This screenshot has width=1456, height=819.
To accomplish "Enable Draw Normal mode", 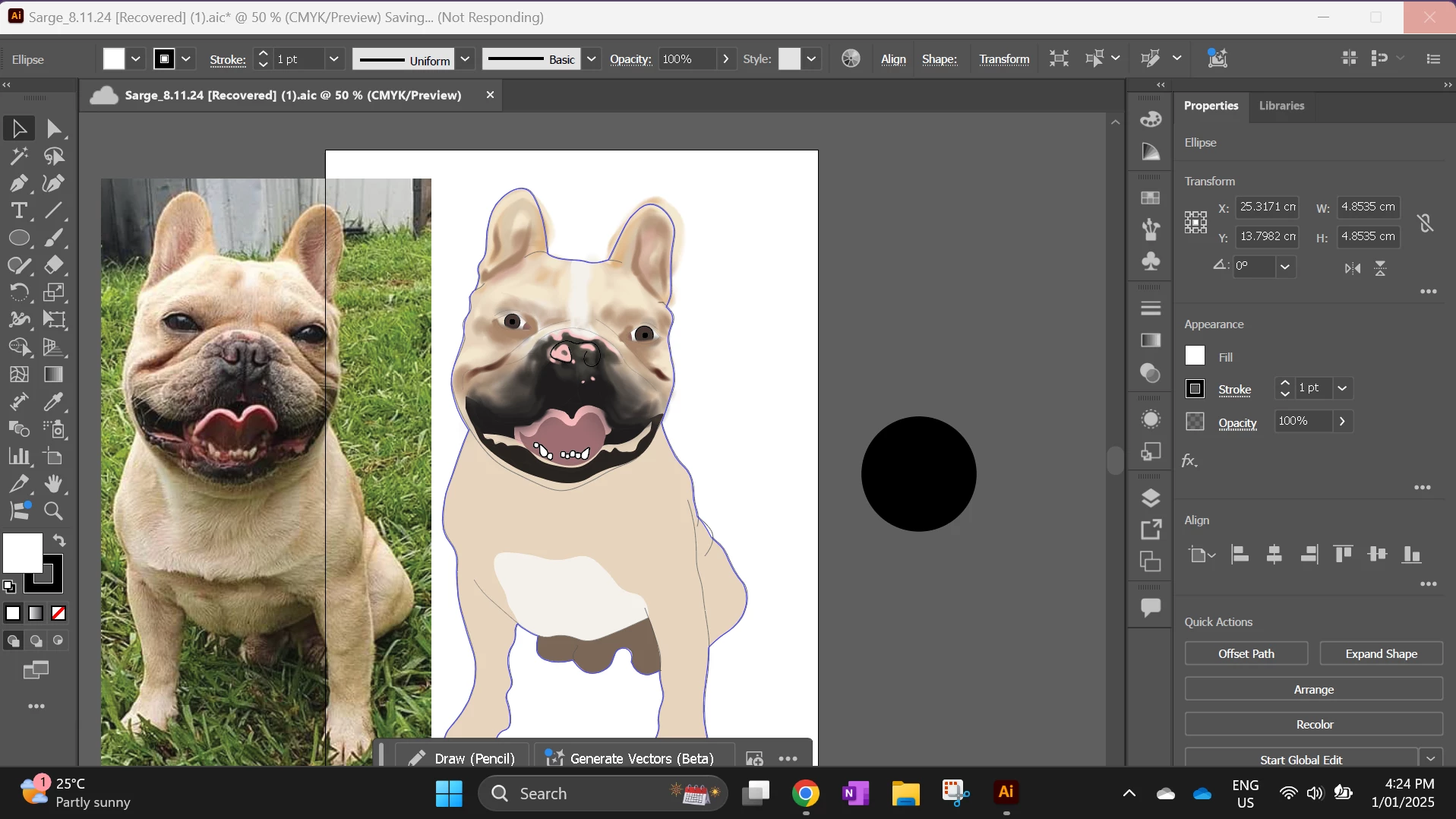I will pyautogui.click(x=13, y=641).
